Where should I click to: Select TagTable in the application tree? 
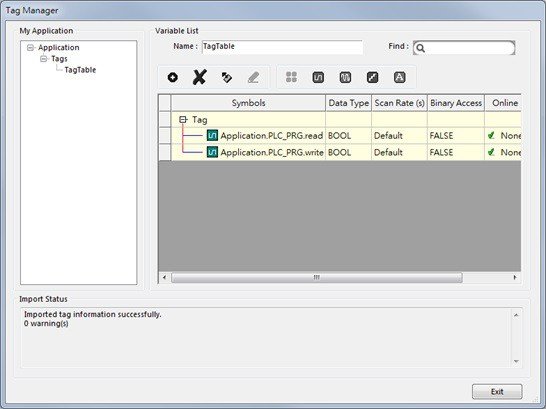[x=80, y=70]
